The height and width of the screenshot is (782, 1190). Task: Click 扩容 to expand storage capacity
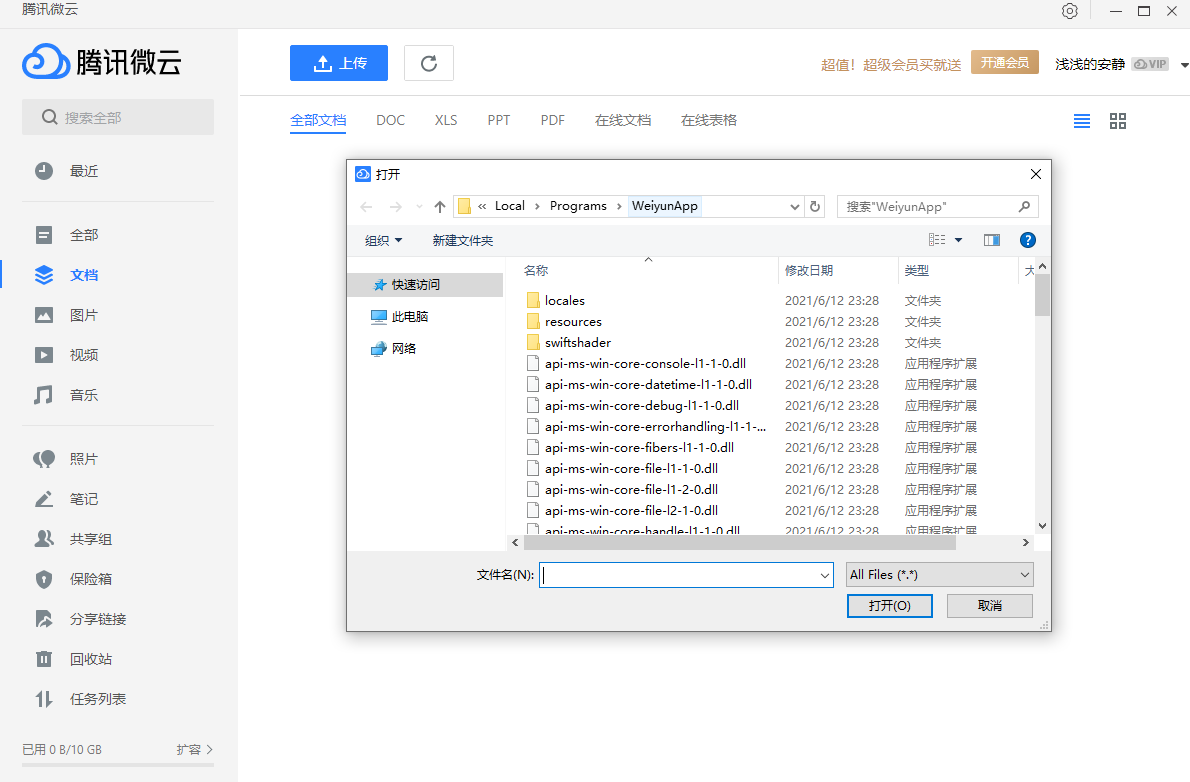(x=188, y=749)
